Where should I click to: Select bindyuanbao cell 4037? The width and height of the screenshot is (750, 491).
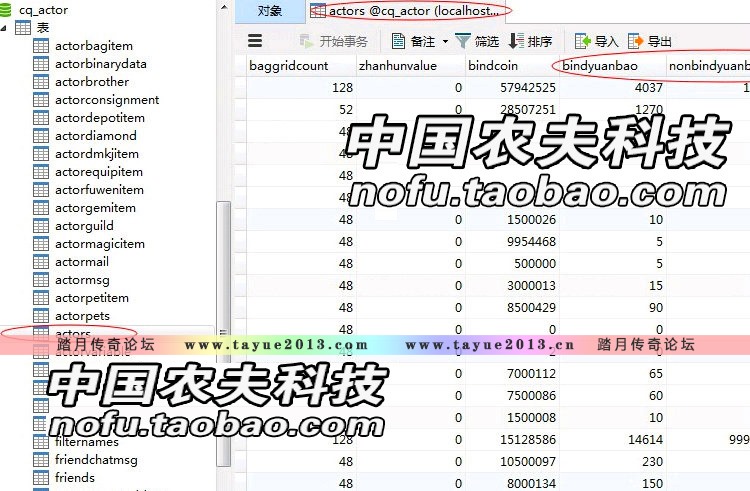click(613, 88)
